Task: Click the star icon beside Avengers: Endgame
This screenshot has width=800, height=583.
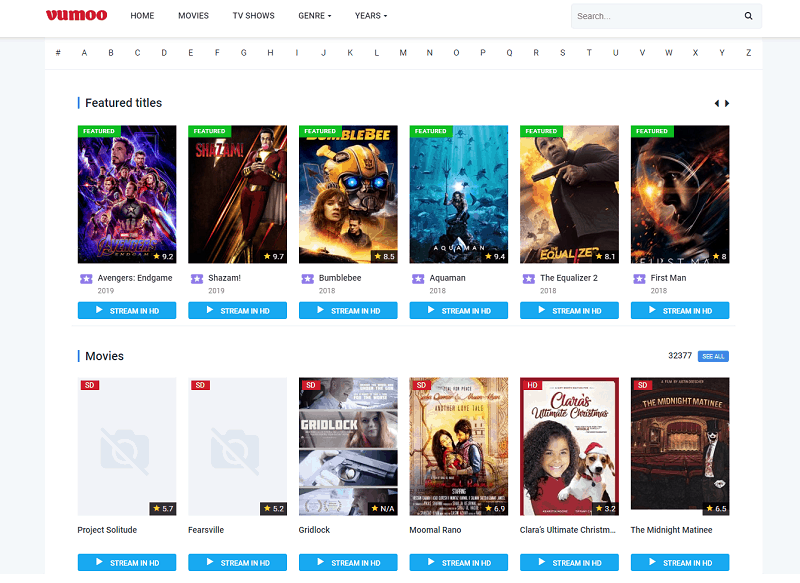Action: pyautogui.click(x=86, y=279)
